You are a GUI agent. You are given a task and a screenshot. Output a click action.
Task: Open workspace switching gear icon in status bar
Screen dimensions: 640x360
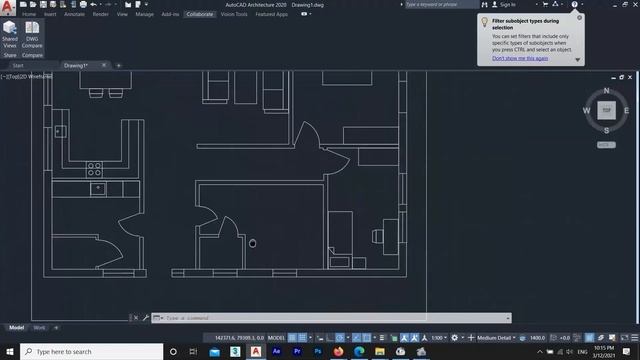click(454, 338)
